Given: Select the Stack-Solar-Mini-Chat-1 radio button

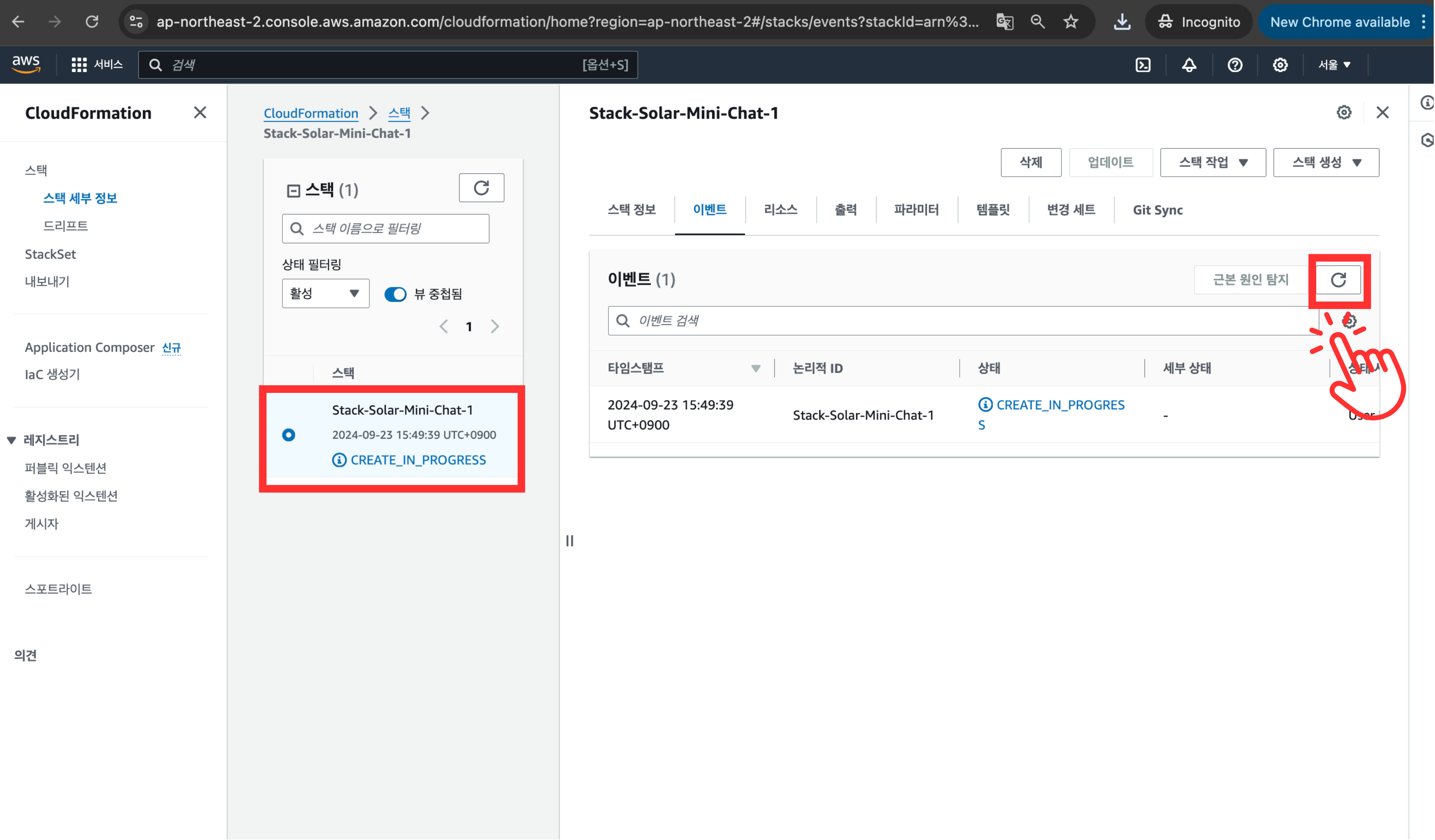Looking at the screenshot, I should tap(289, 435).
